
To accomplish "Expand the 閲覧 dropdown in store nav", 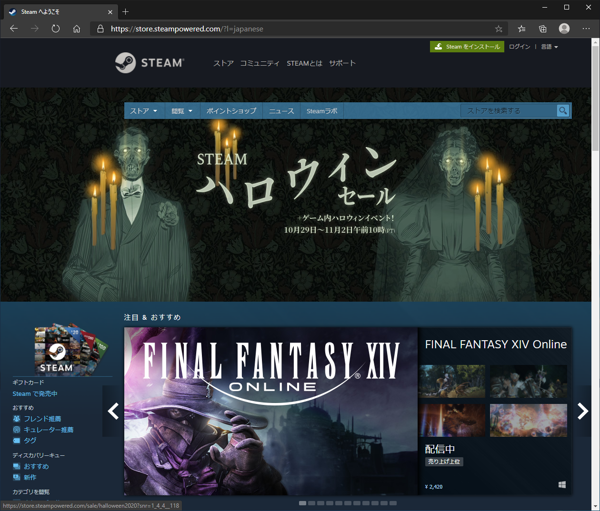I will coord(182,111).
